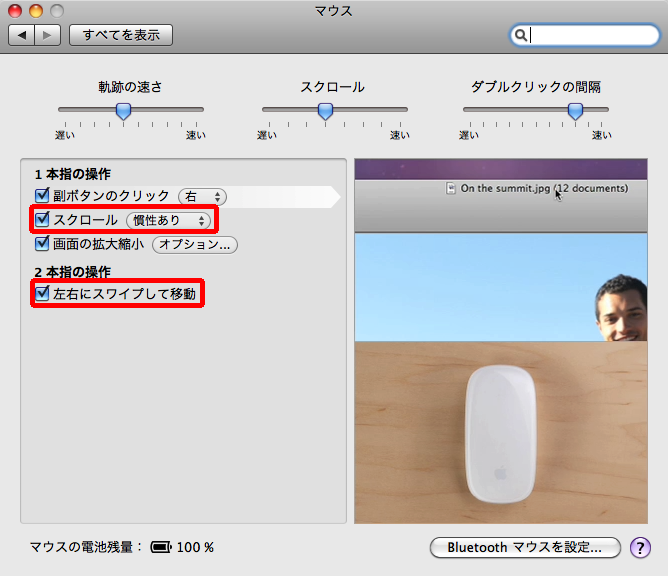
Task: Open the 右 secondary click side dropdown
Action: click(x=202, y=196)
